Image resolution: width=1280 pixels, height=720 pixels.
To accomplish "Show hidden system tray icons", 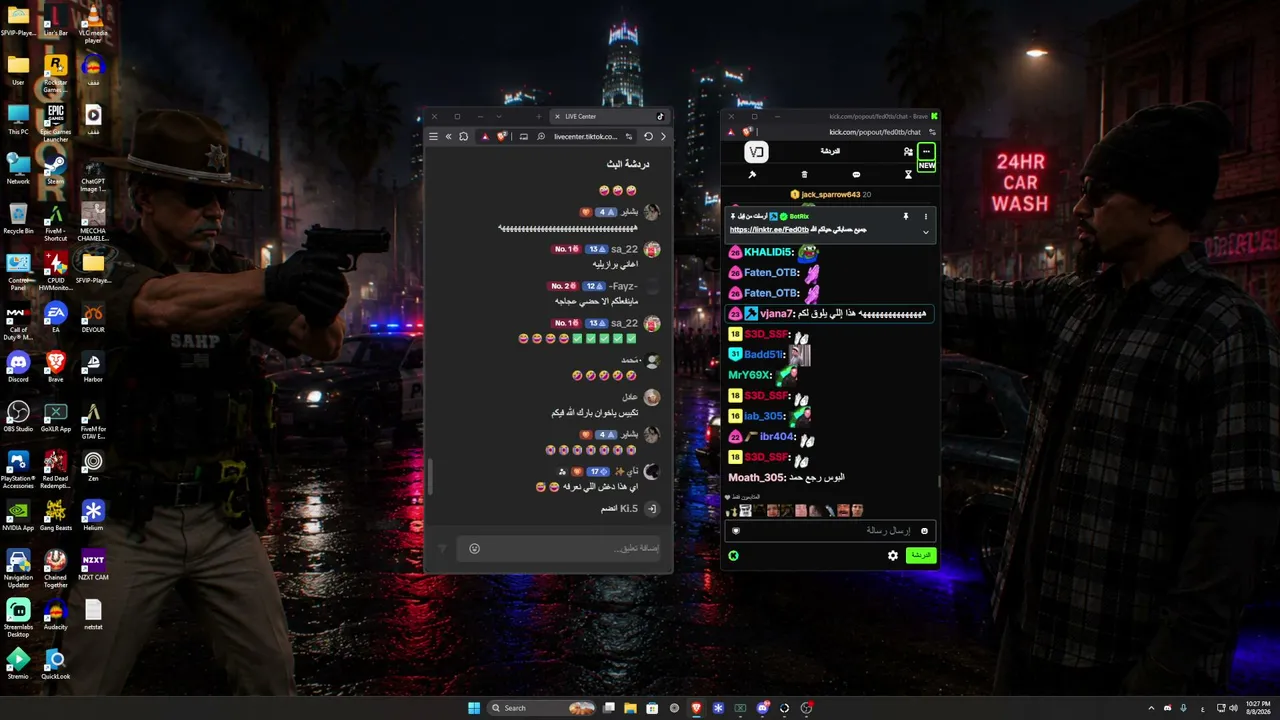I will click(1151, 708).
